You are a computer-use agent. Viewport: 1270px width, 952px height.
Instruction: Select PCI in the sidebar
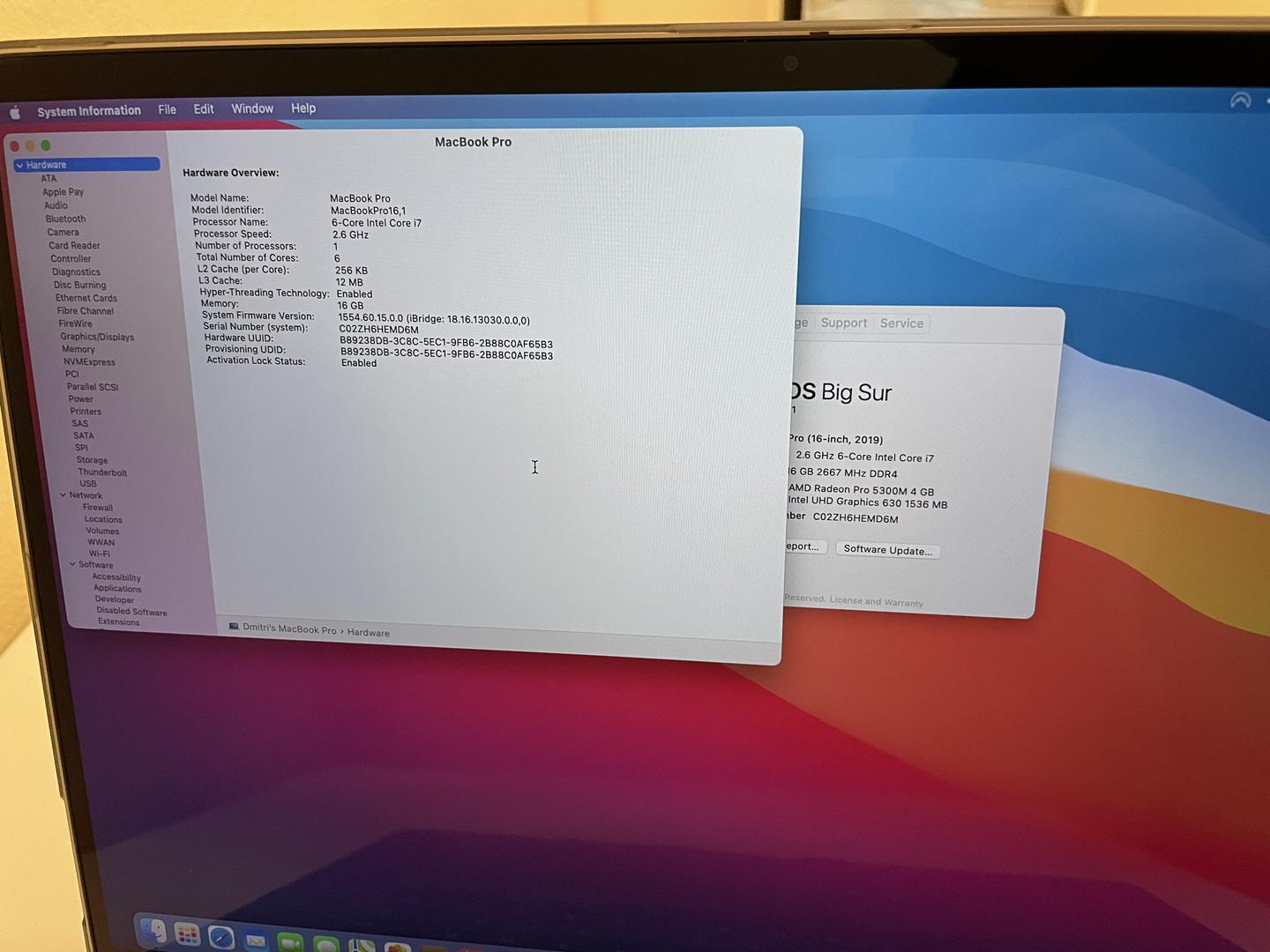click(x=72, y=374)
